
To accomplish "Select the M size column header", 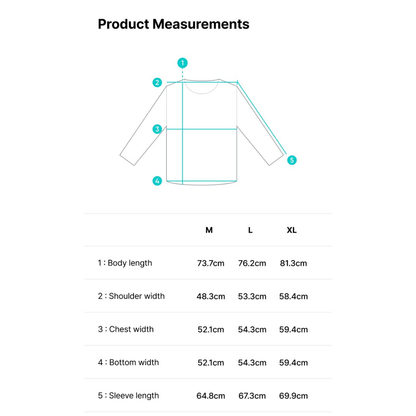I will tap(209, 230).
